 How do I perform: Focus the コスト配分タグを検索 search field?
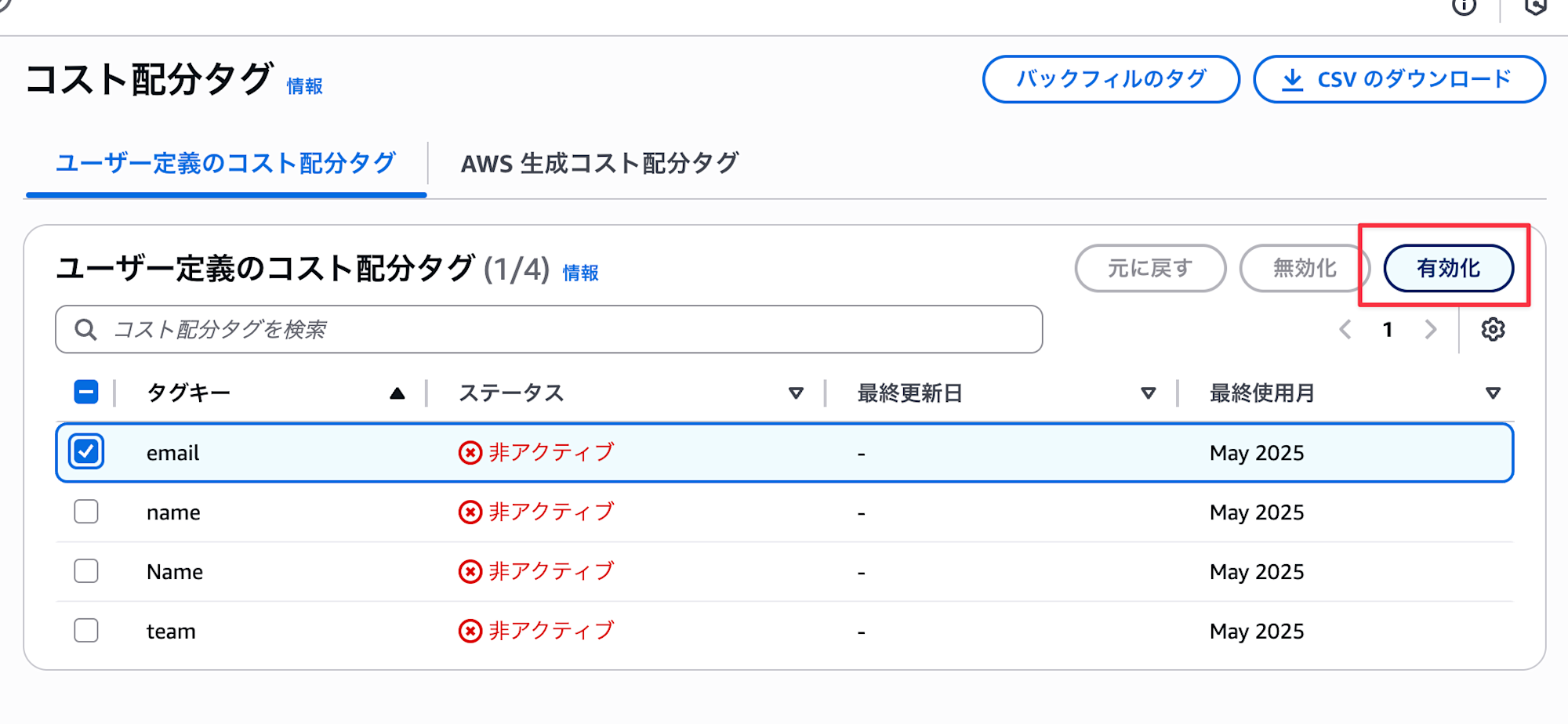click(549, 329)
